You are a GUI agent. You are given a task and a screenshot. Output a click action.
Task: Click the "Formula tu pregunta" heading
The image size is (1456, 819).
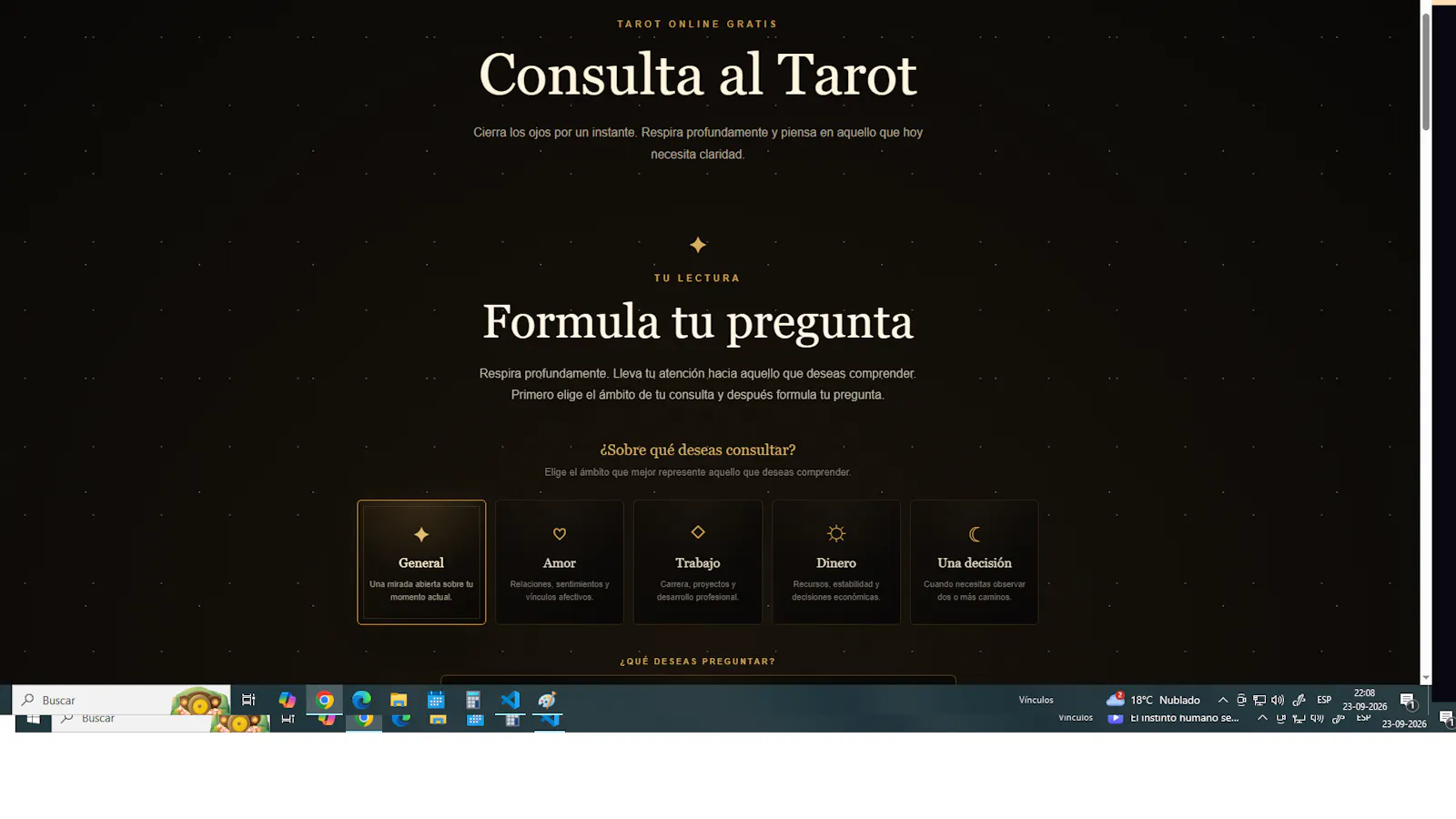click(x=698, y=322)
